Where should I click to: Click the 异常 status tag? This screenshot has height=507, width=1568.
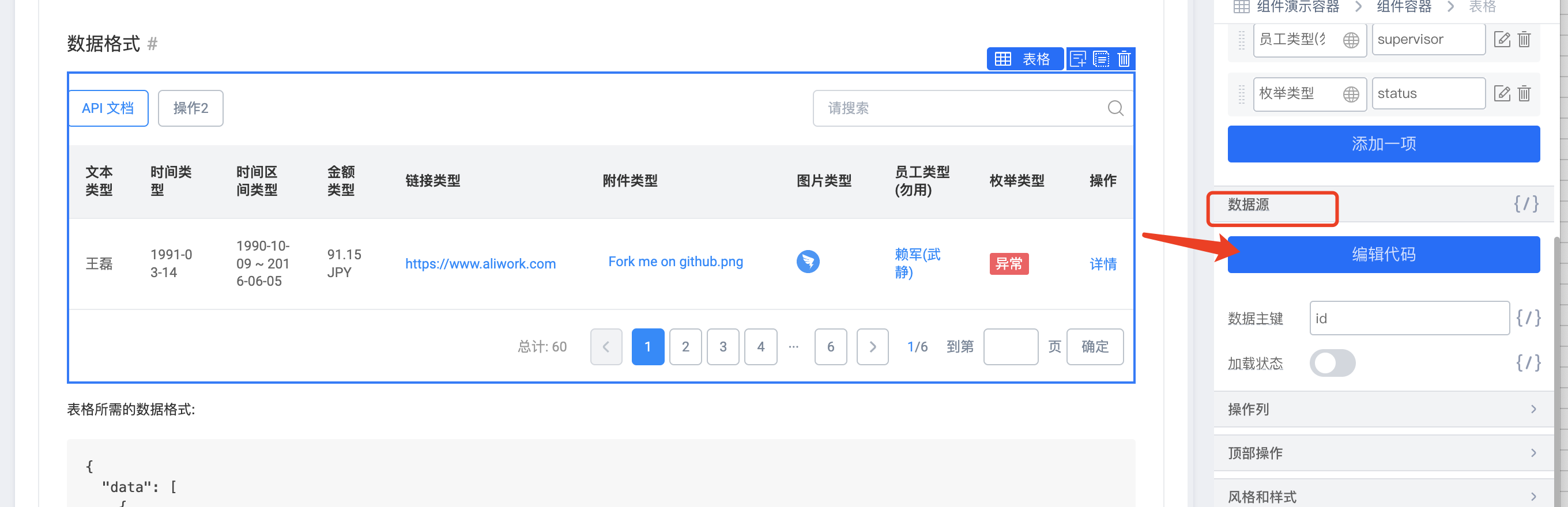tap(1009, 263)
